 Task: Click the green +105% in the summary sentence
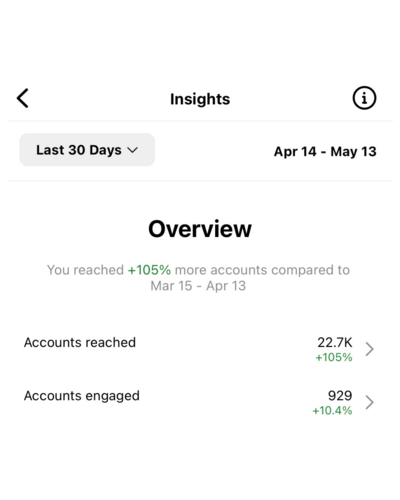point(149,270)
